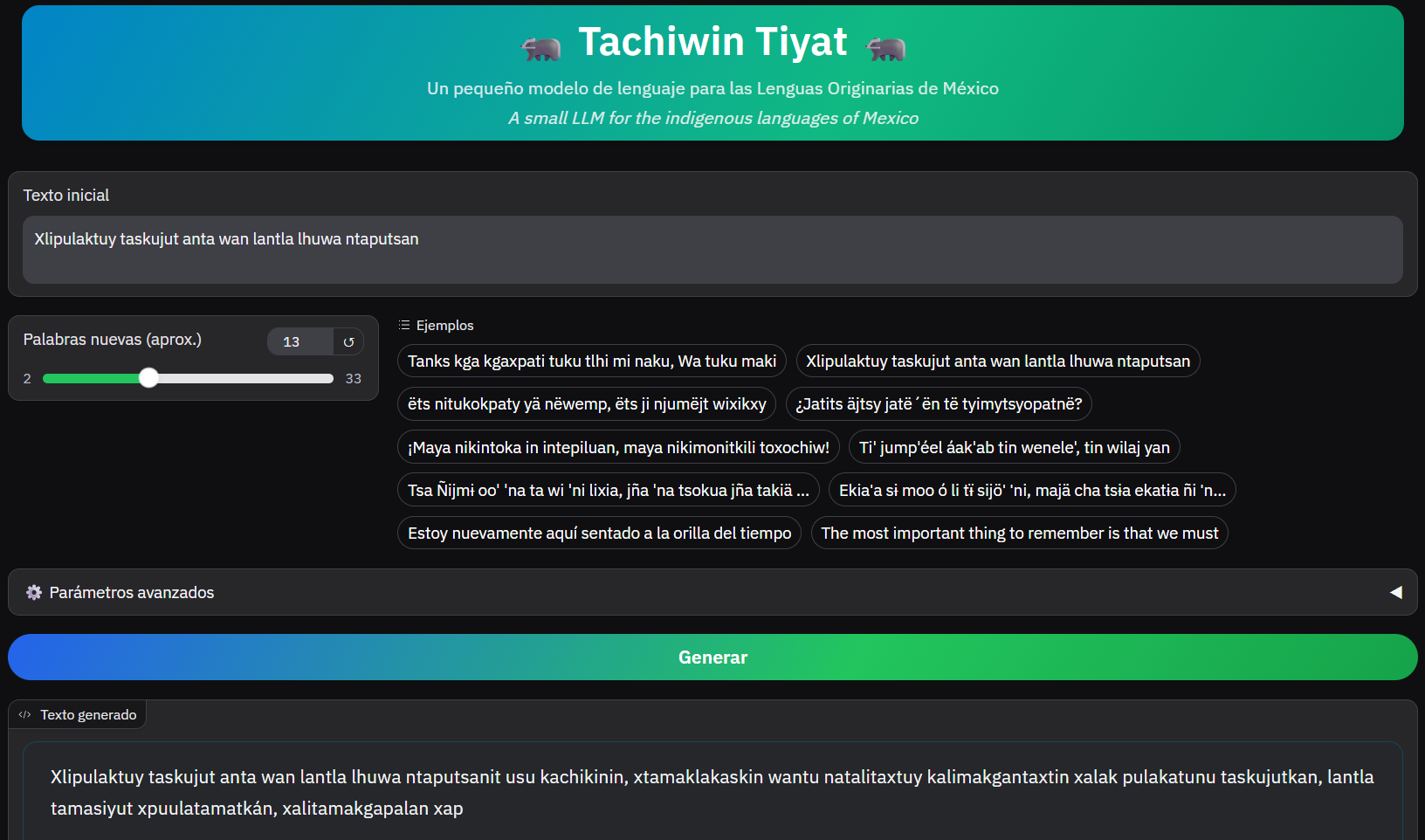Click the Tachiwin Tiyat title
This screenshot has width=1425, height=840.
coord(712,41)
